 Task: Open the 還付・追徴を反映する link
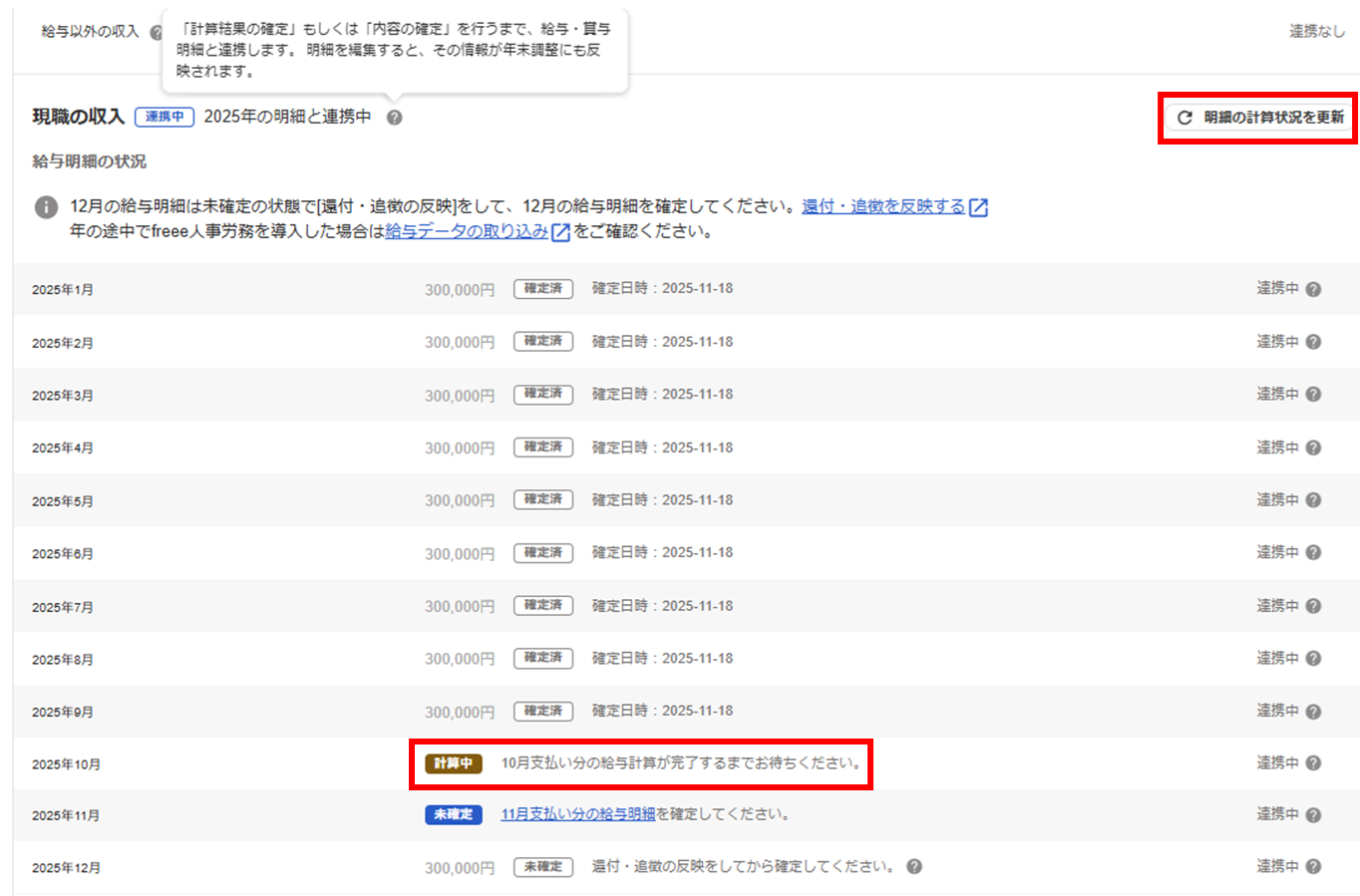click(x=883, y=206)
